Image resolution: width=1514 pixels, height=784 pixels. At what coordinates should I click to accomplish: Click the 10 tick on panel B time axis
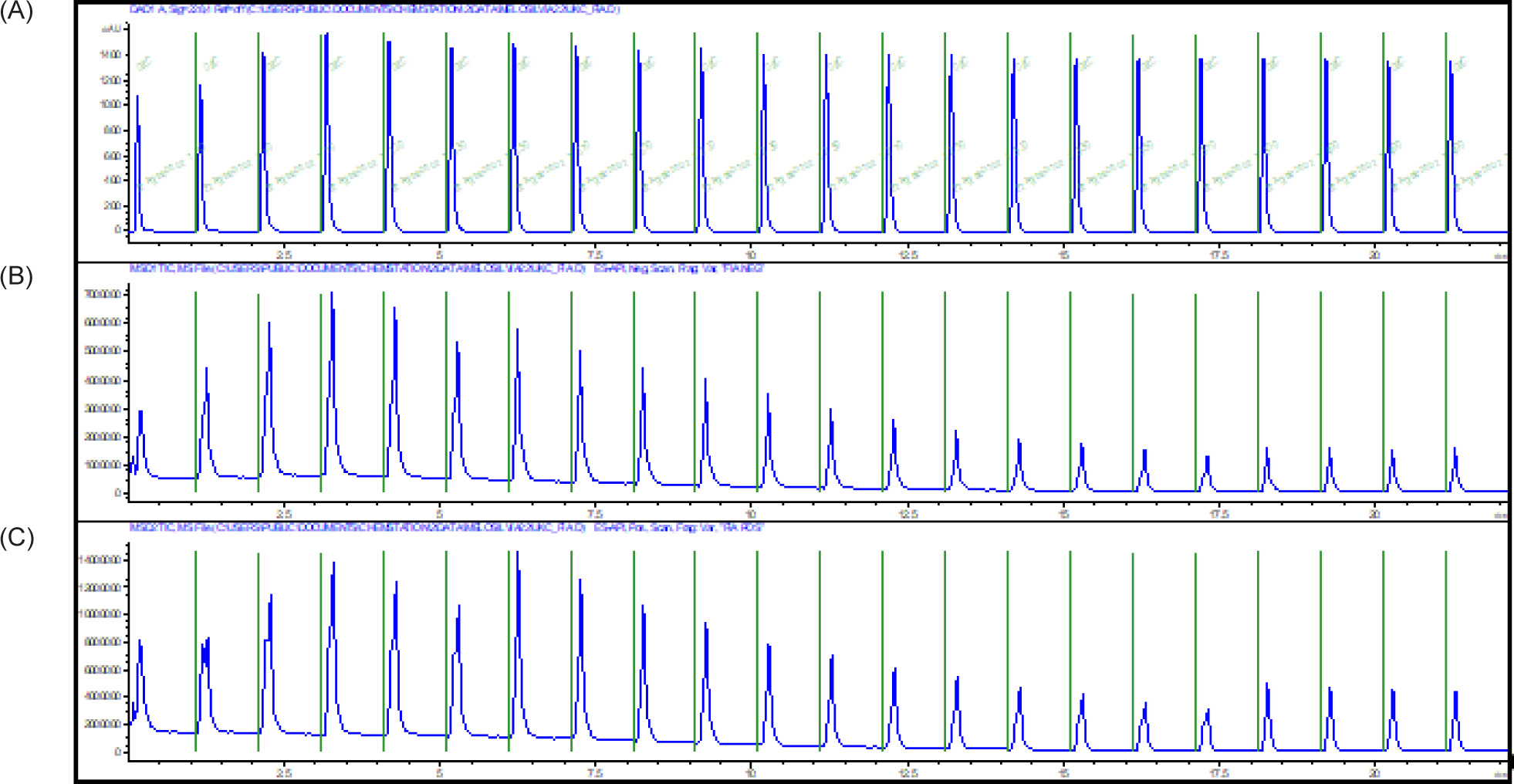[x=751, y=514]
